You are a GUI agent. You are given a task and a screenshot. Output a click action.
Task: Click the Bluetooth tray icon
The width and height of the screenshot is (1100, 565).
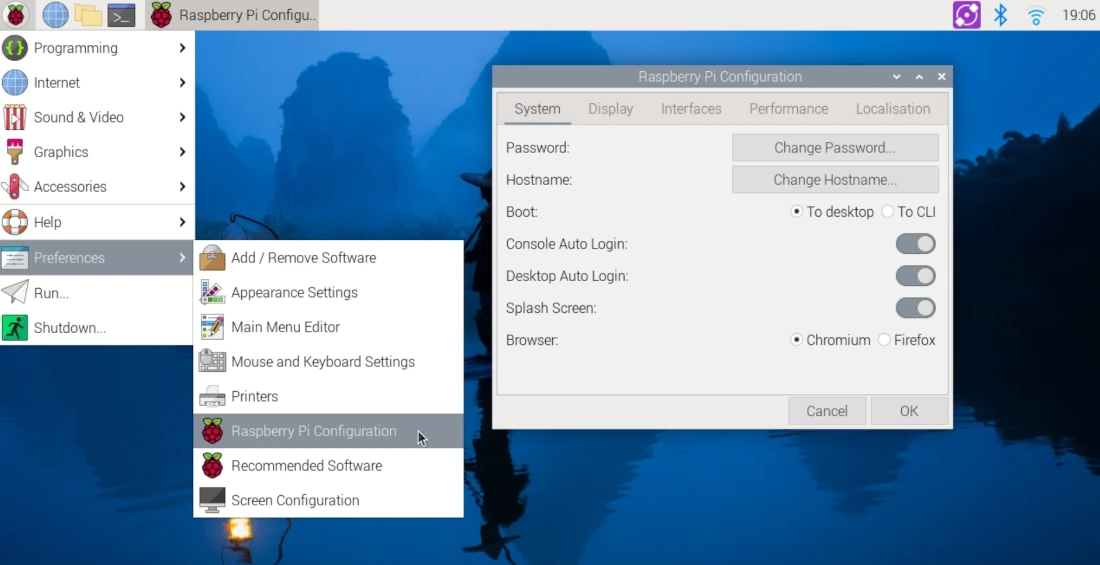pos(1001,15)
